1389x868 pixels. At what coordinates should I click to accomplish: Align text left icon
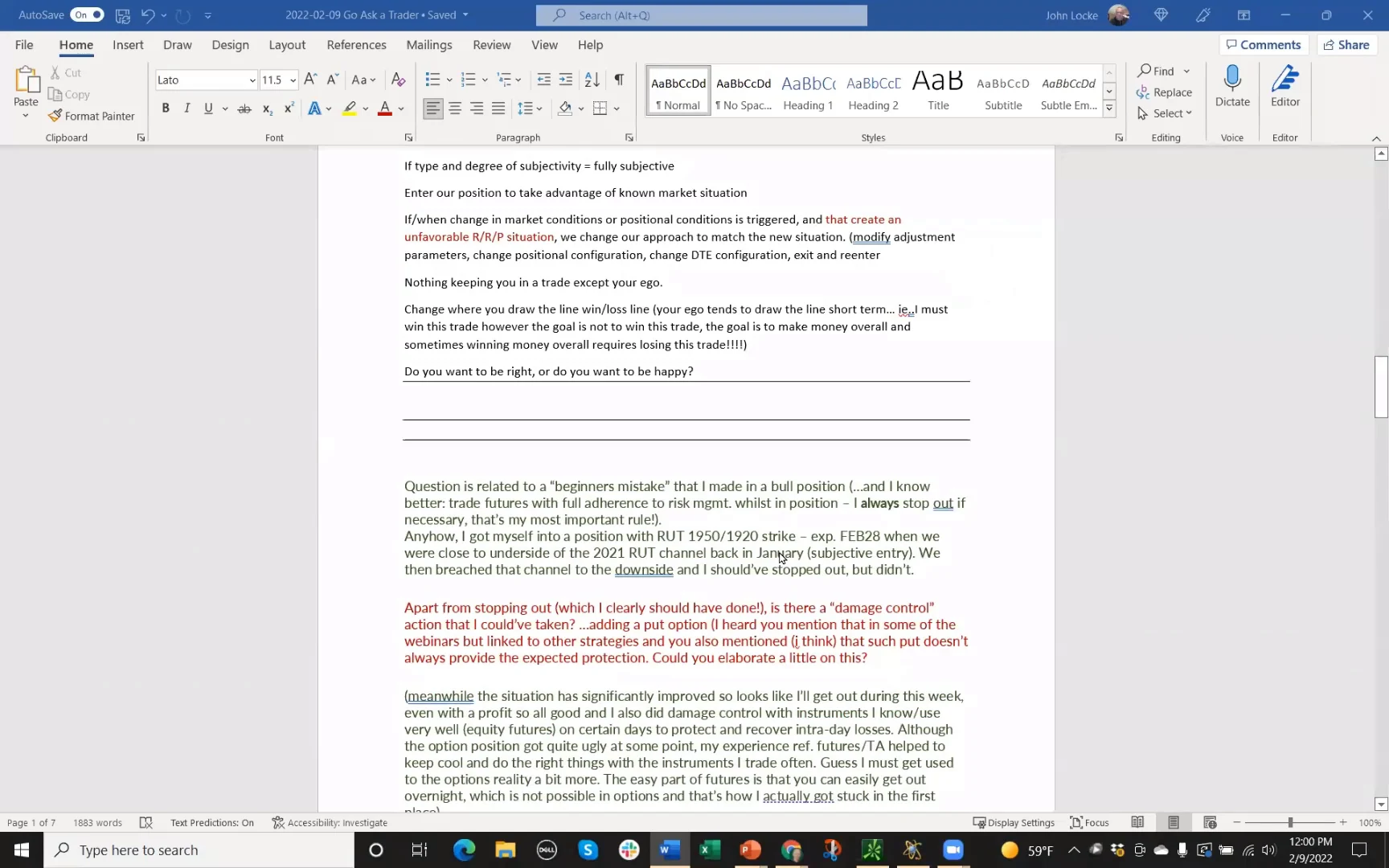coord(433,108)
